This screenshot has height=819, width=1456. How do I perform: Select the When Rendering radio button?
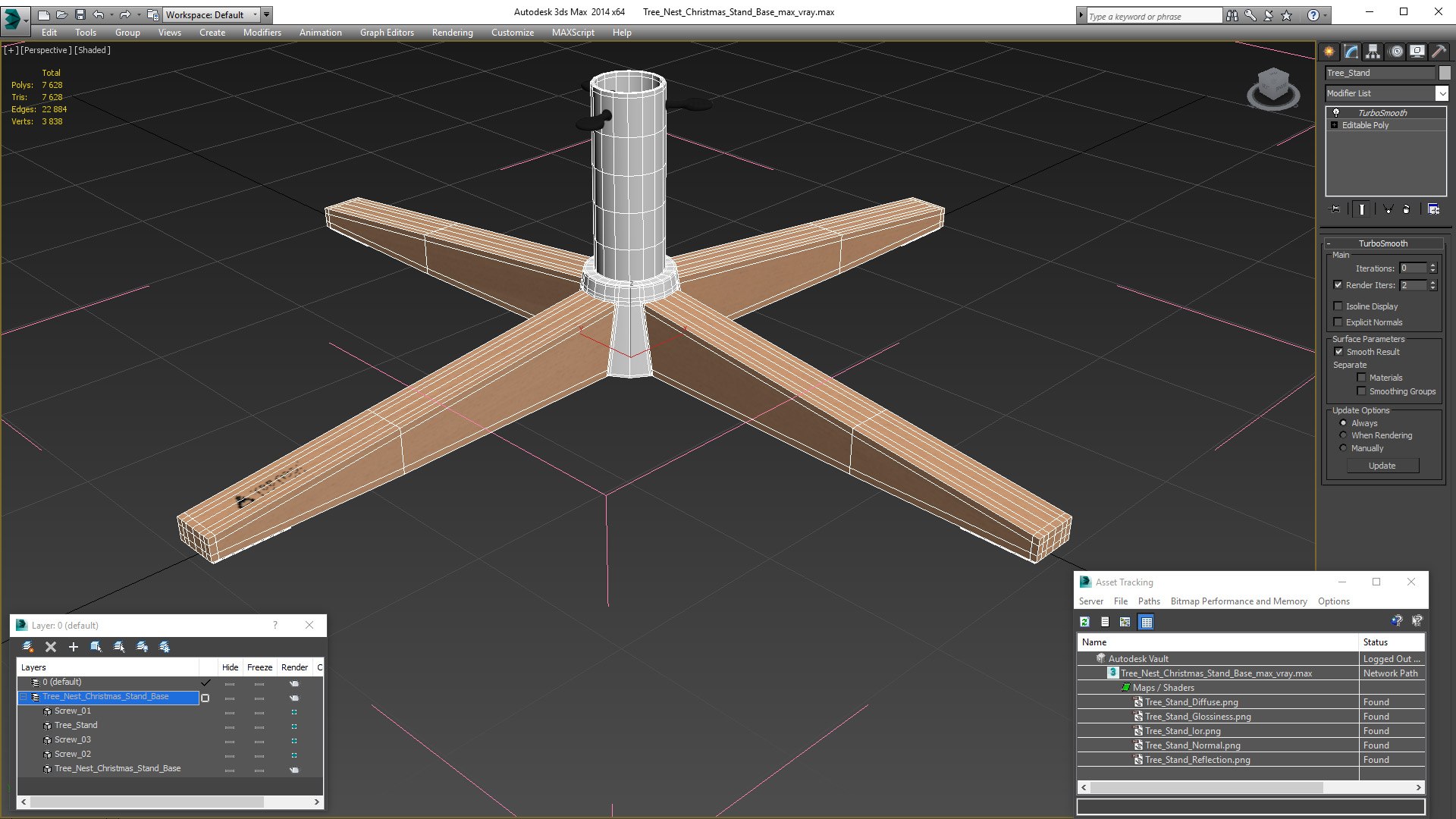(1343, 435)
